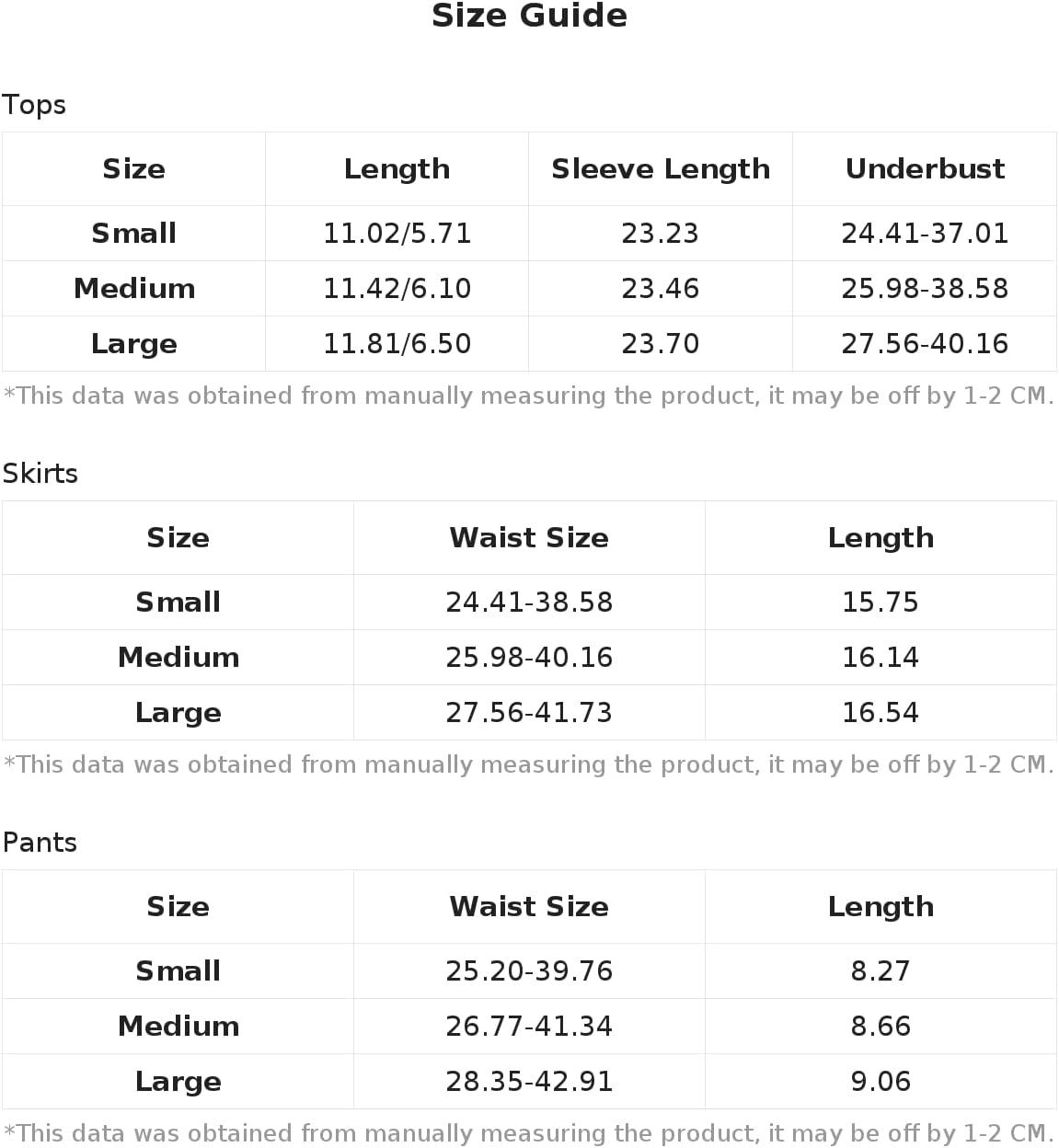Click the Sleeve Length column header
The height and width of the screenshot is (1148, 1059).
coord(661,169)
